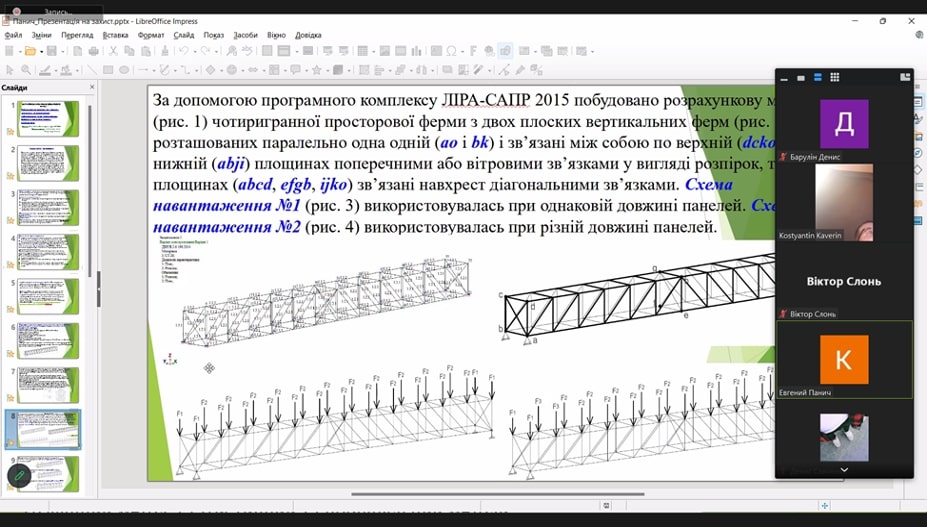Image resolution: width=927 pixels, height=527 pixels.
Task: Paste from clipboard
Action: [146, 51]
